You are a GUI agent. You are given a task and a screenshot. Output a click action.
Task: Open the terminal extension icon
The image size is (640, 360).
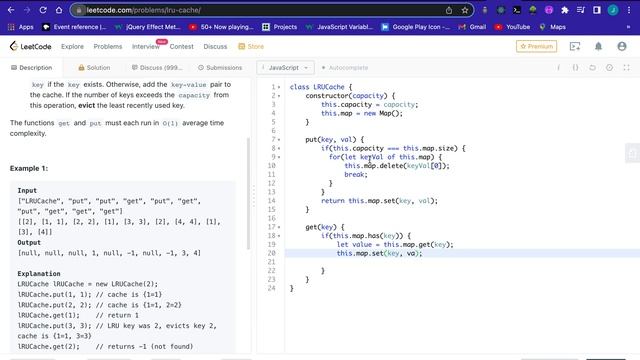coord(517,10)
